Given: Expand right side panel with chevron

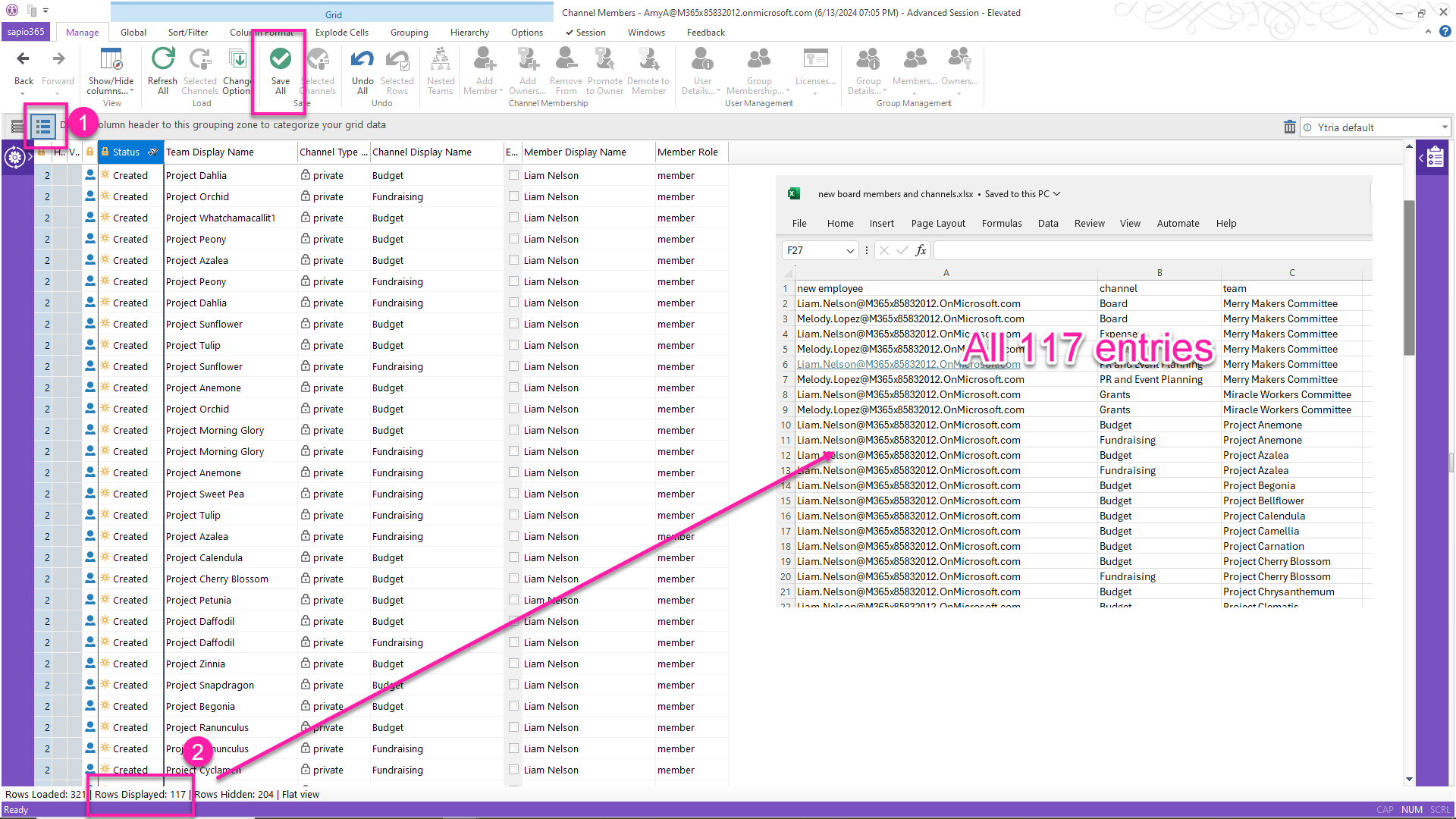Looking at the screenshot, I should click(1420, 158).
